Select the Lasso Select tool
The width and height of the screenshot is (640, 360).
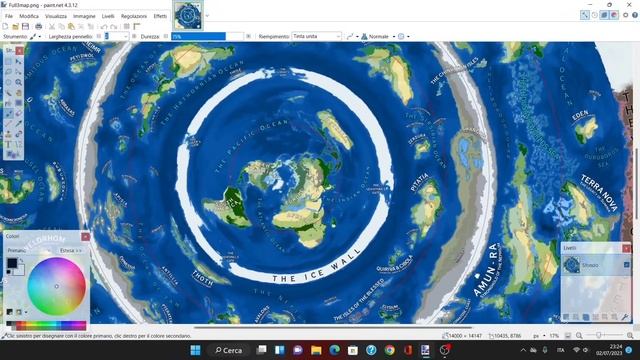tap(8, 72)
